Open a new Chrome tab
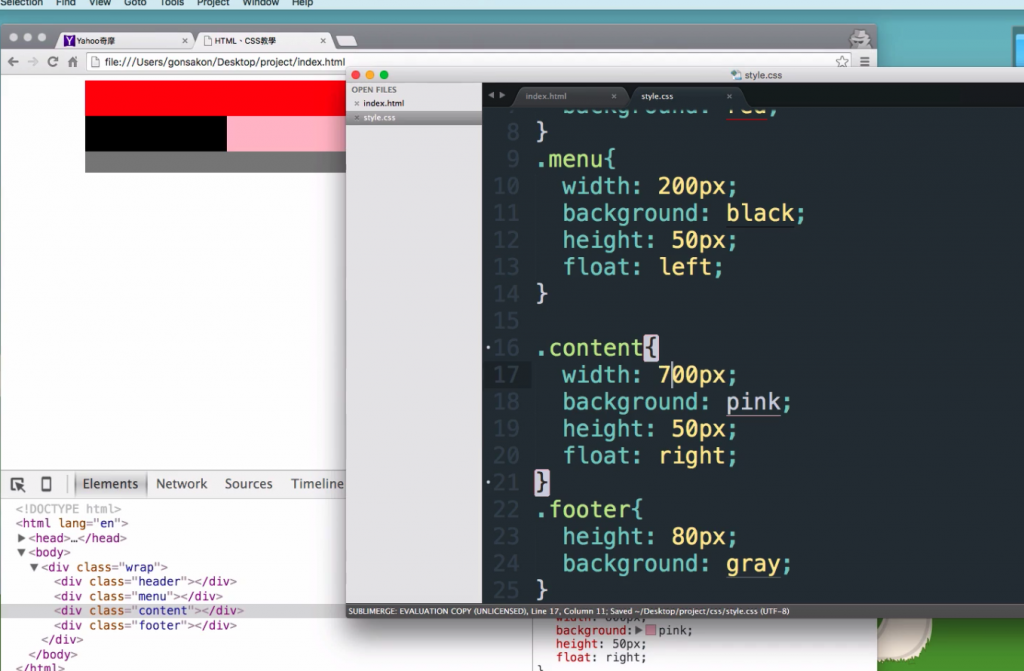1024x671 pixels. coord(346,41)
